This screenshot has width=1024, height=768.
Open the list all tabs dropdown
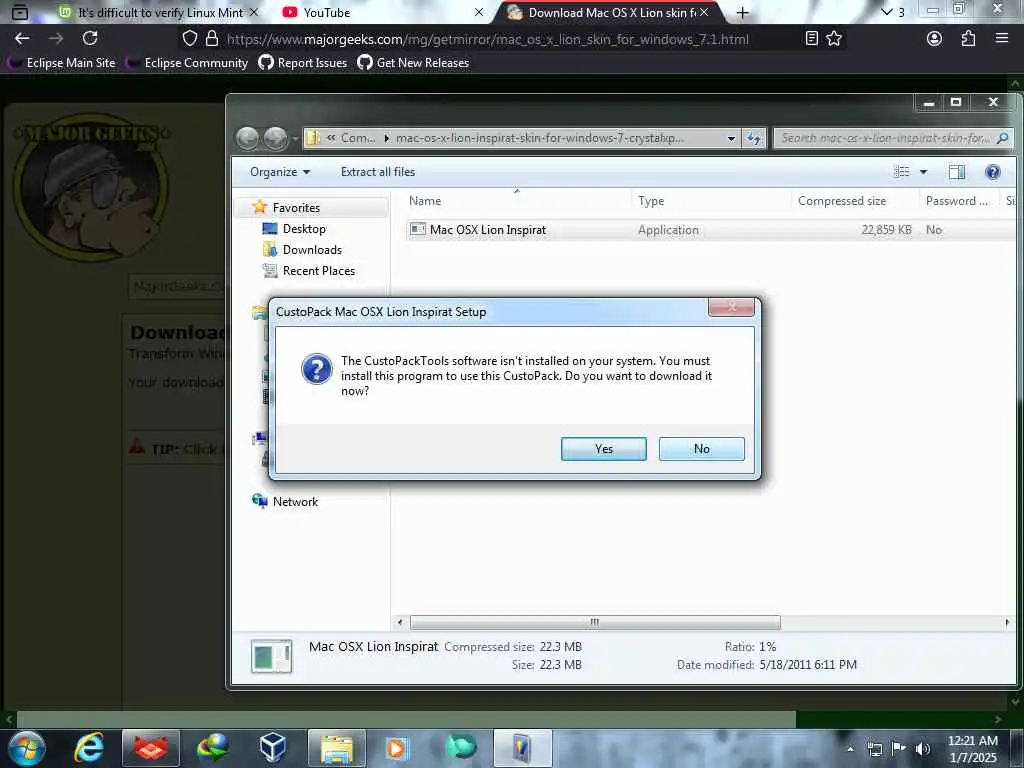(892, 12)
